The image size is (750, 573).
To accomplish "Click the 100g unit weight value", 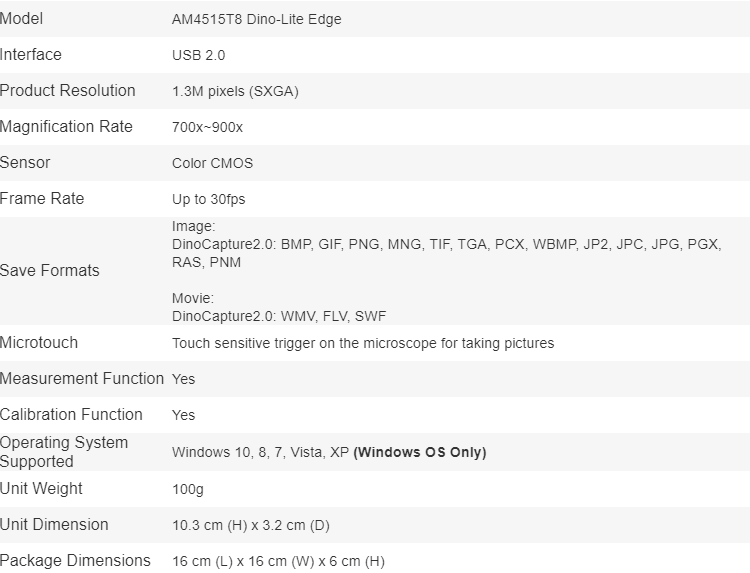I will [187, 490].
